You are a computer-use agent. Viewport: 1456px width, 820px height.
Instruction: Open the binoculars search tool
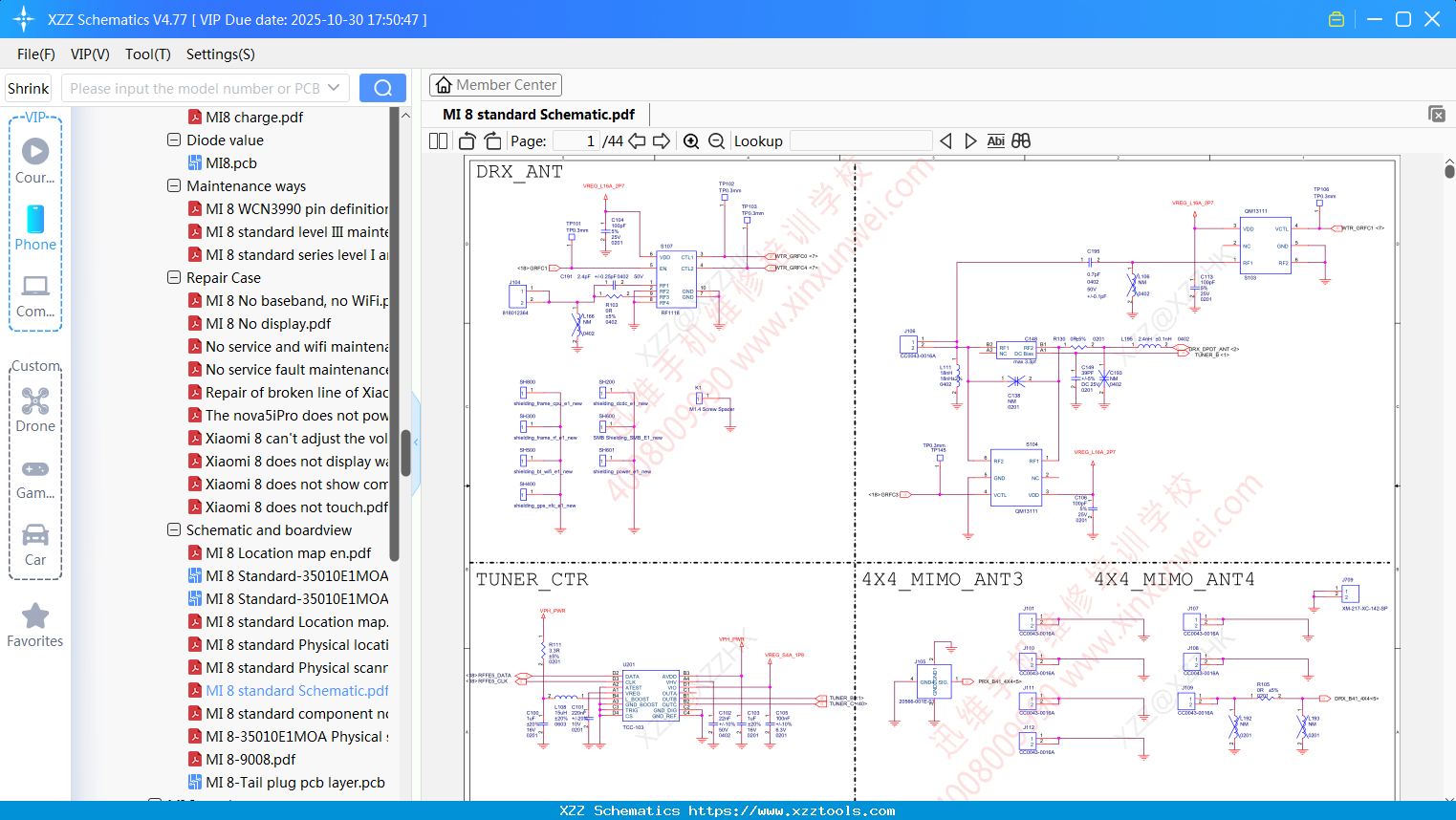(x=1021, y=140)
